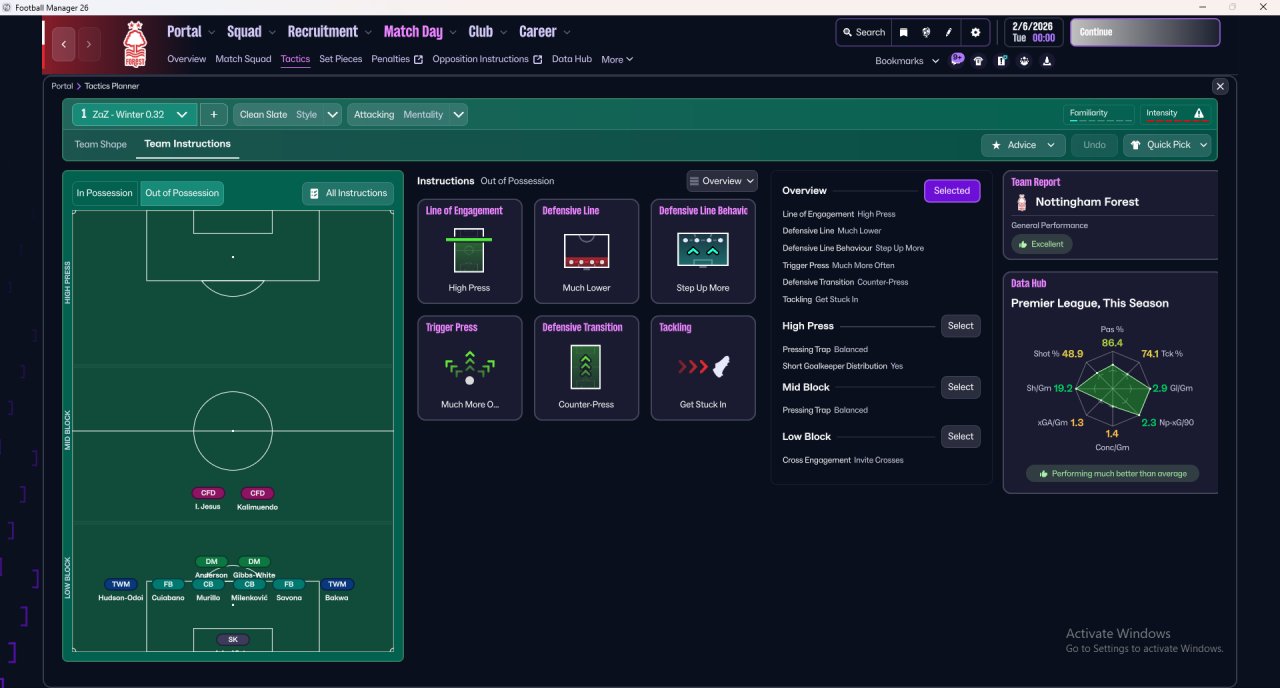Expand the Attacking Mentality dropdown
Viewport: 1280px width, 688px height.
click(407, 115)
